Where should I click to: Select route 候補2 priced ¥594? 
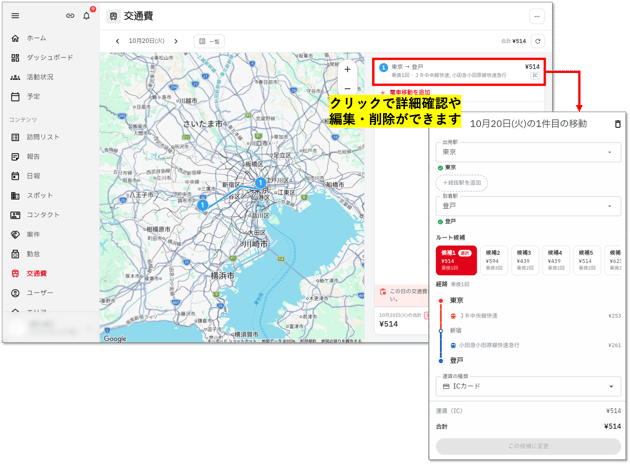point(494,260)
